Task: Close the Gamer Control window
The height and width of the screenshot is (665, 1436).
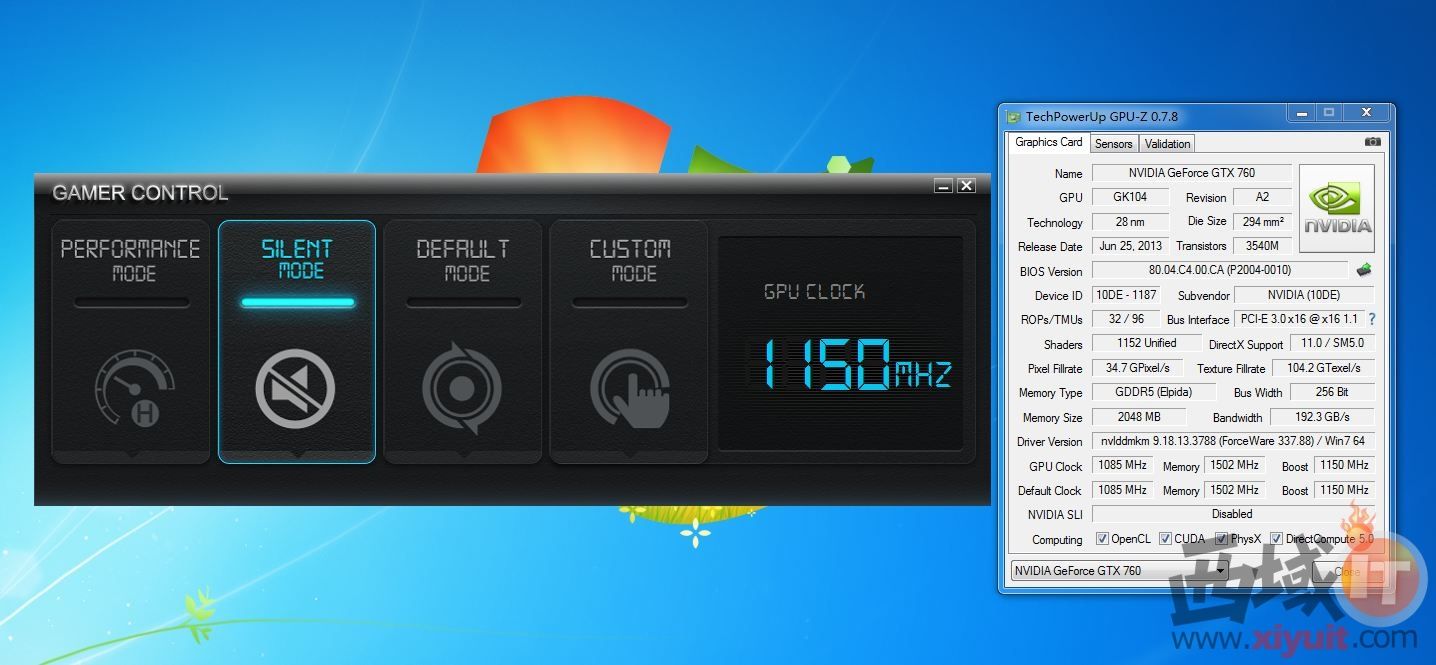Action: pyautogui.click(x=966, y=185)
